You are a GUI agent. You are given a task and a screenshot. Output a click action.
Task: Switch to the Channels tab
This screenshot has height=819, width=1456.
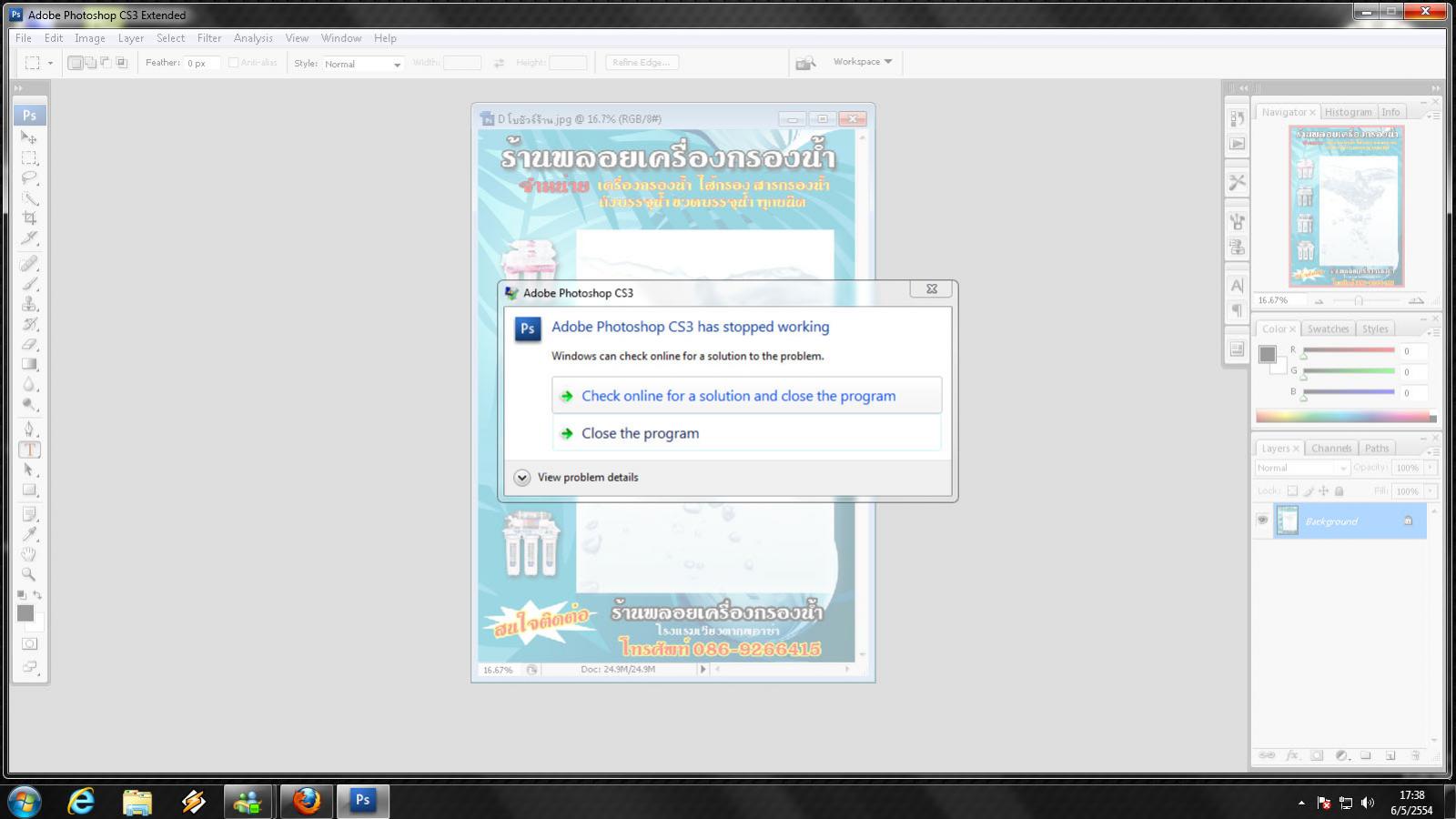click(x=1331, y=448)
